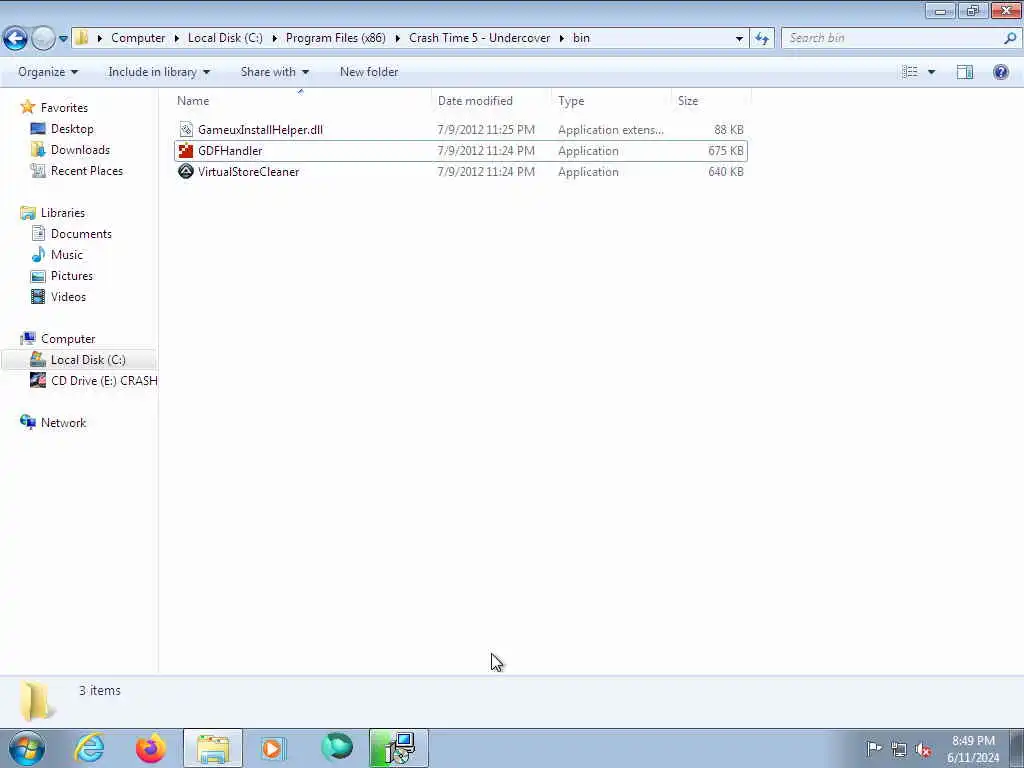Open Action Center flag tray icon
The image size is (1024, 768).
(874, 748)
